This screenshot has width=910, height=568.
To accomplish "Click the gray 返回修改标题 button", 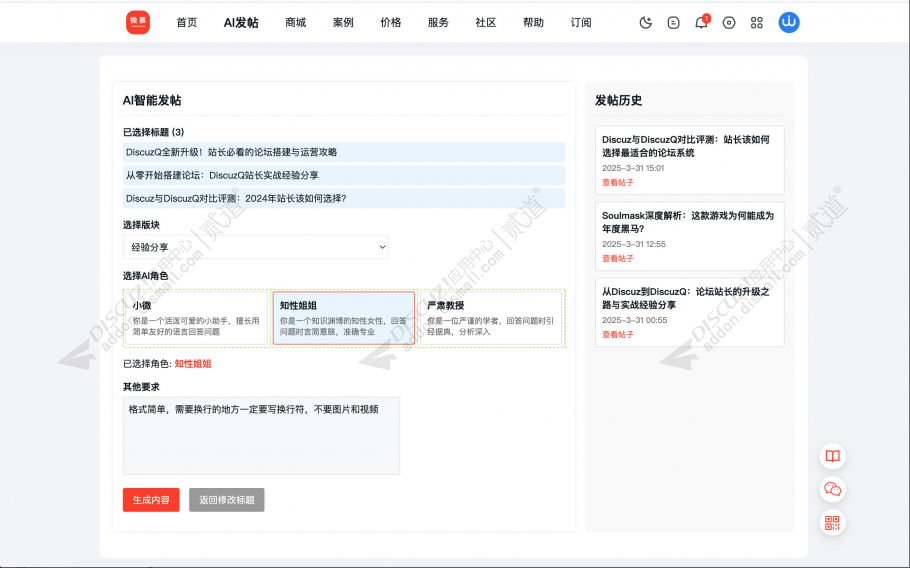I will click(x=226, y=500).
